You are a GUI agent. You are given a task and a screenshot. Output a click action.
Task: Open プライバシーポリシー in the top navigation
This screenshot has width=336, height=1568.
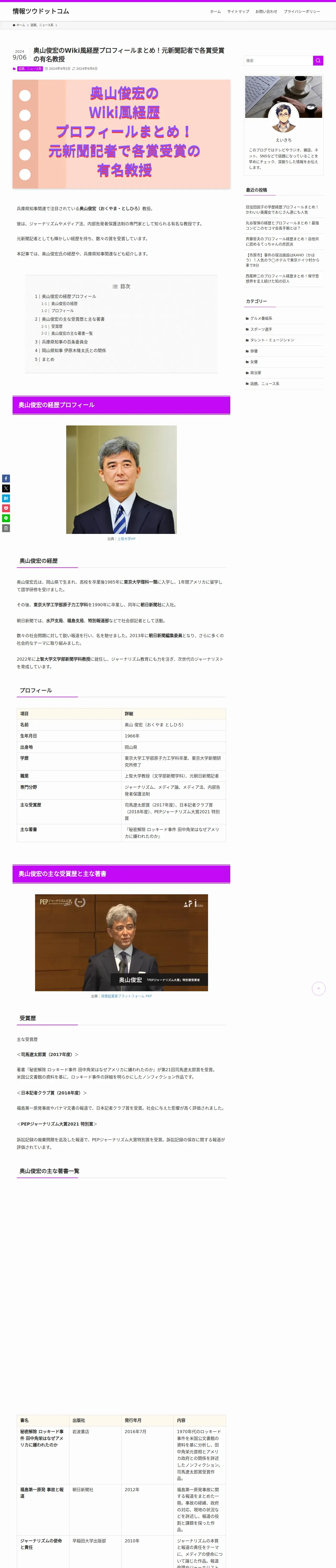302,11
